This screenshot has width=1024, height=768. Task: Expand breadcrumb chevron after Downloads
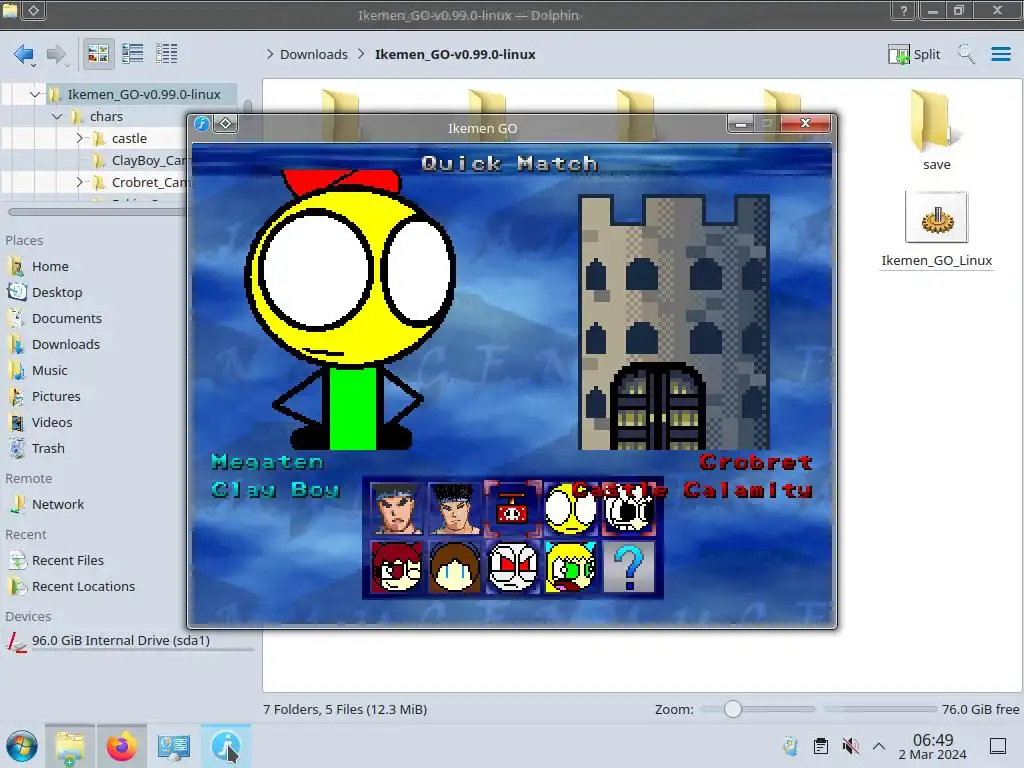[361, 54]
